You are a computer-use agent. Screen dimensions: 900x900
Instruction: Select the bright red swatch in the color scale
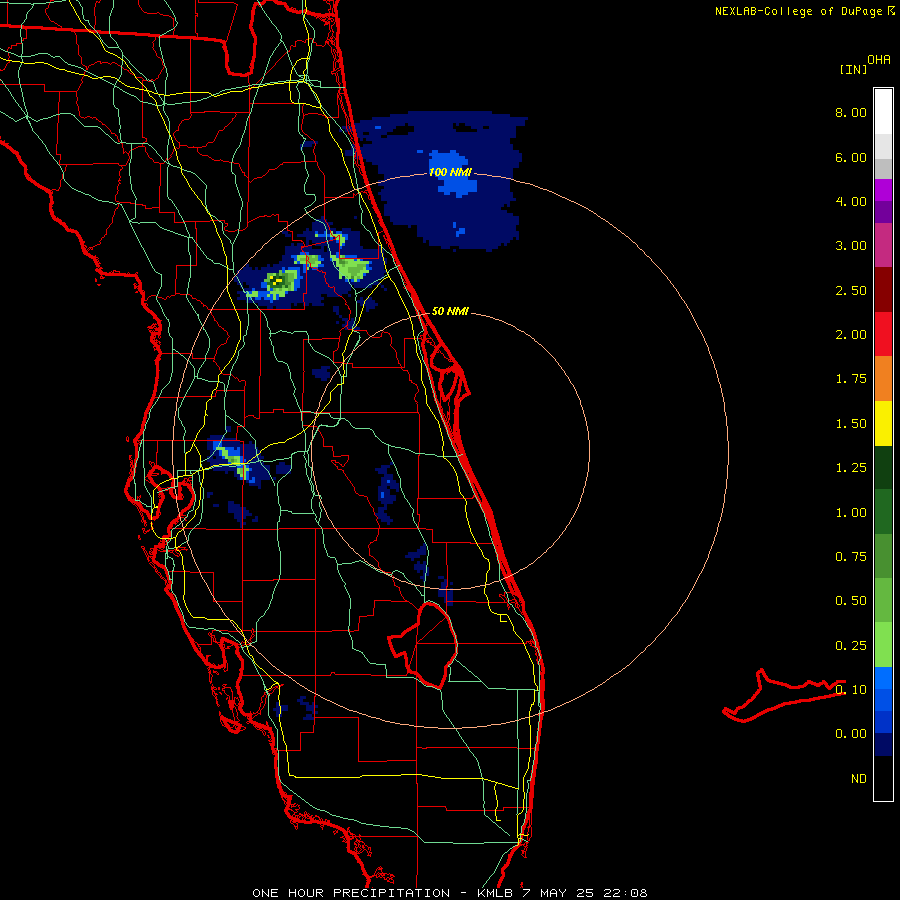883,335
